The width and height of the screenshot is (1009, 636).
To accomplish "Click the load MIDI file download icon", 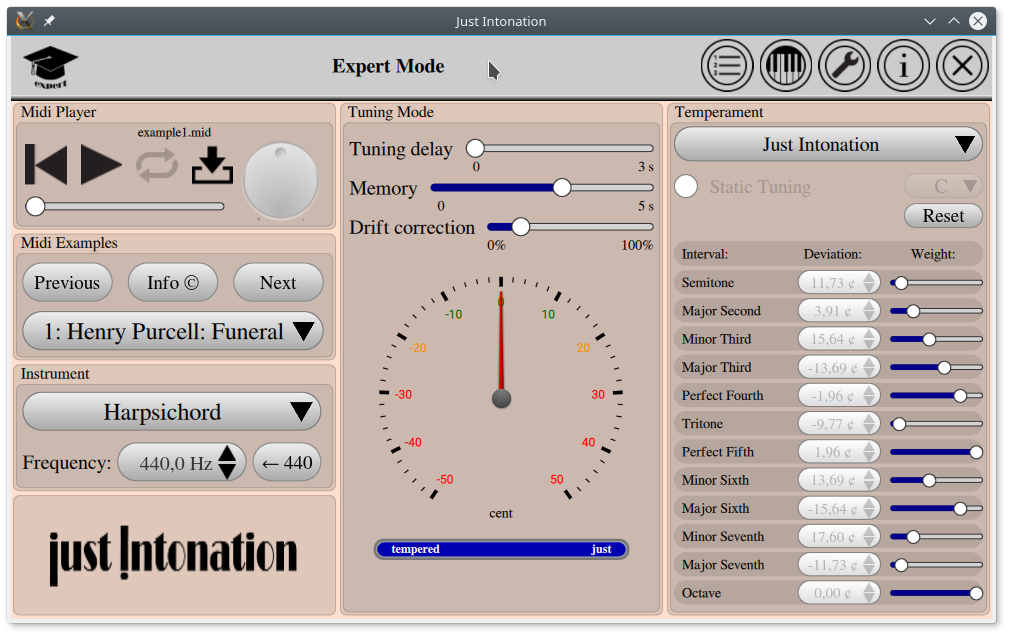I will point(212,166).
